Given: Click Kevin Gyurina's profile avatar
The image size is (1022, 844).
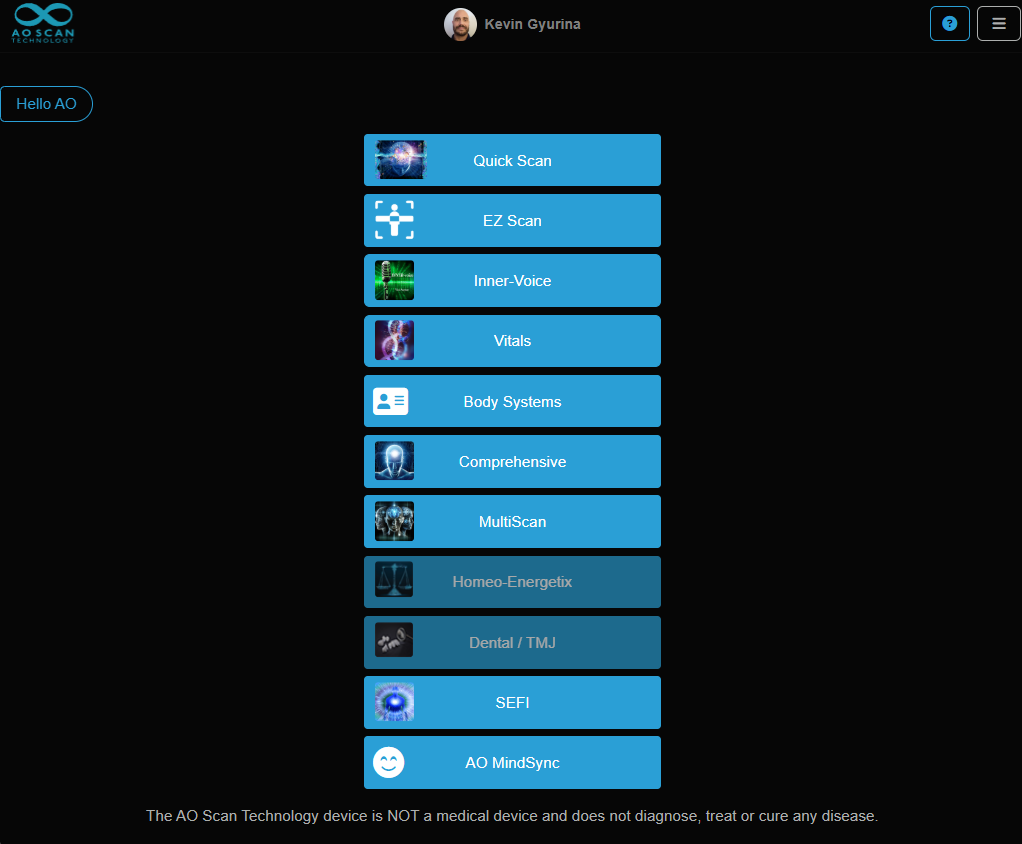Looking at the screenshot, I should click(x=460, y=24).
